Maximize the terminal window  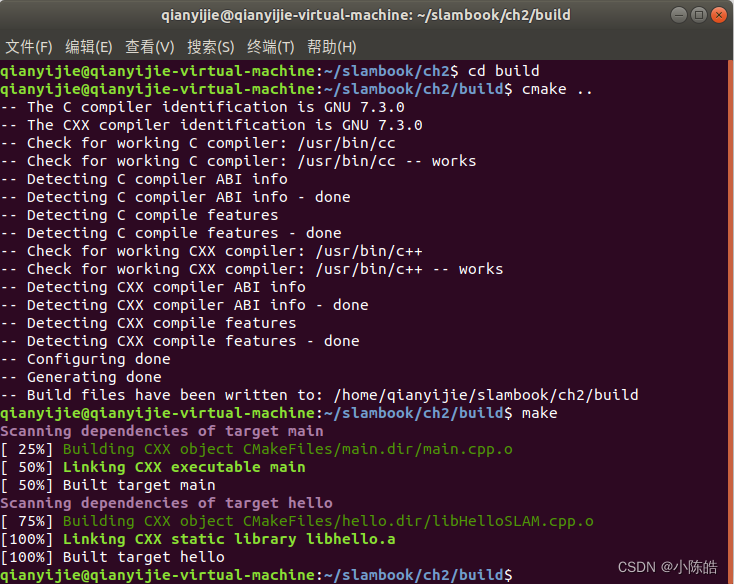pos(698,15)
